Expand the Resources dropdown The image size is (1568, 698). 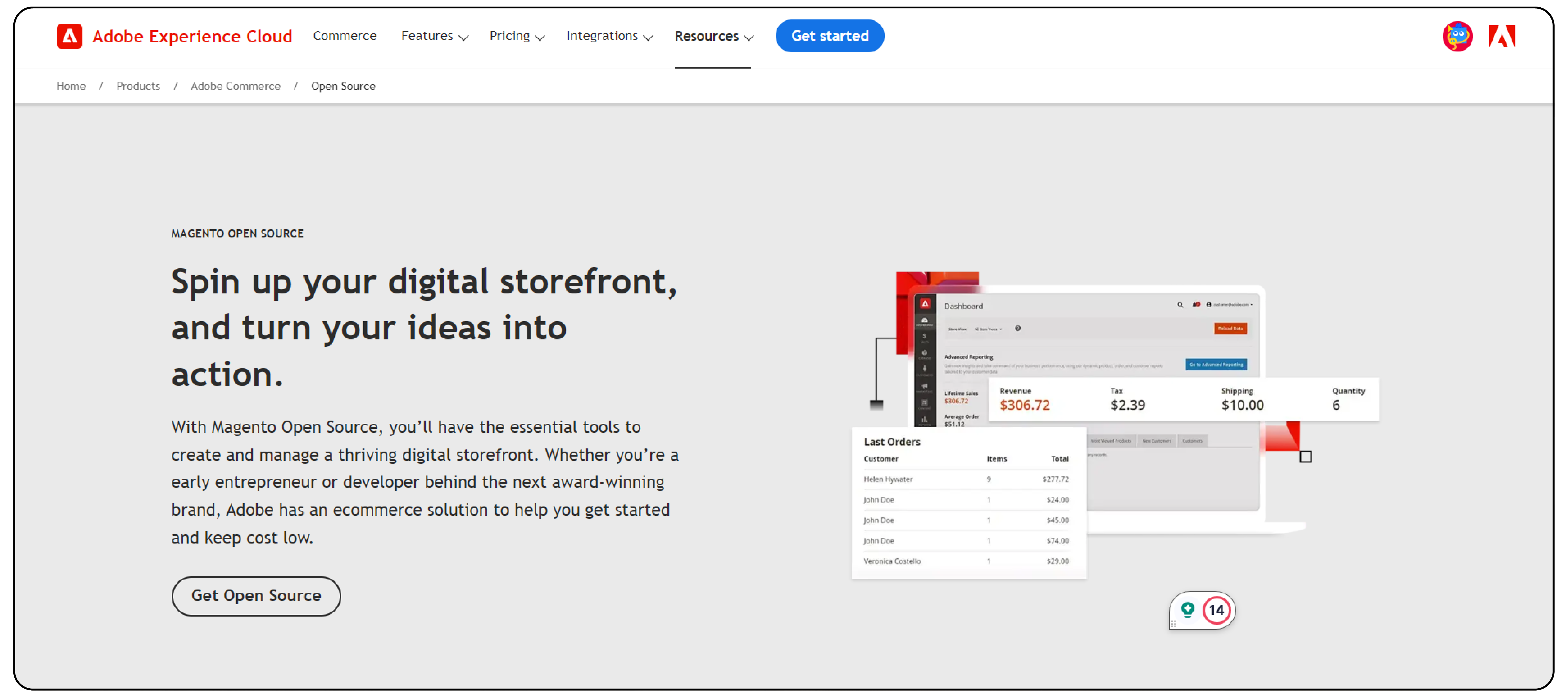click(x=714, y=37)
